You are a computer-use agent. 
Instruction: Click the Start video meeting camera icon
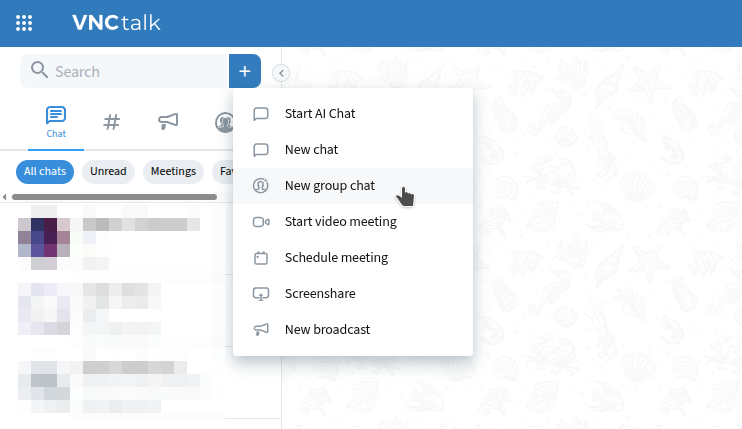(261, 222)
